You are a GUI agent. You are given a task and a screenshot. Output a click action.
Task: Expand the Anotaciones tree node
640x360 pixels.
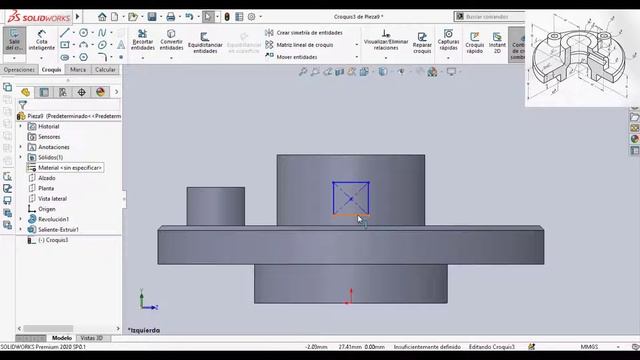pyautogui.click(x=20, y=147)
